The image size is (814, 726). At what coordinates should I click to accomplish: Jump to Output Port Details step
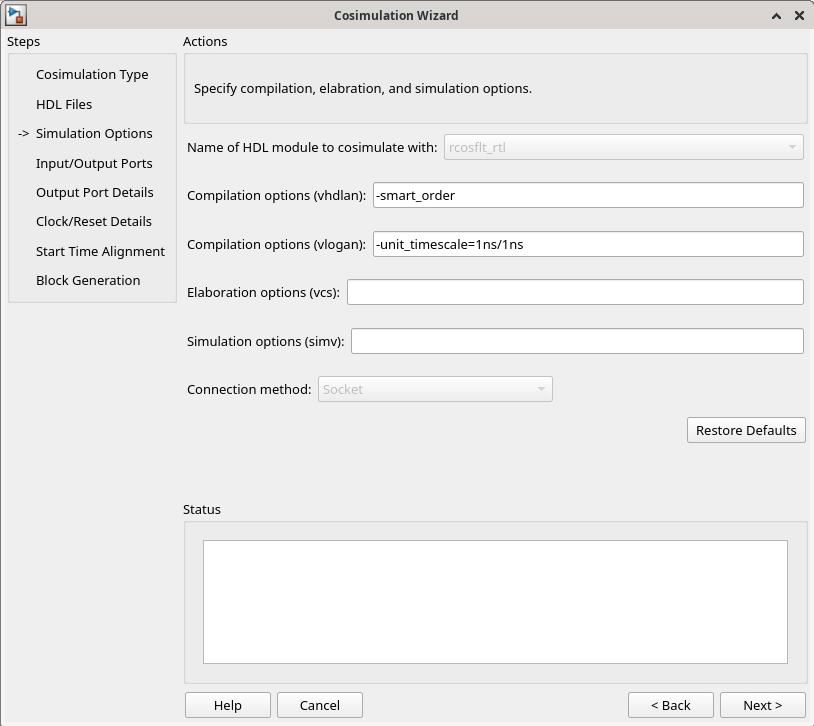pyautogui.click(x=95, y=192)
